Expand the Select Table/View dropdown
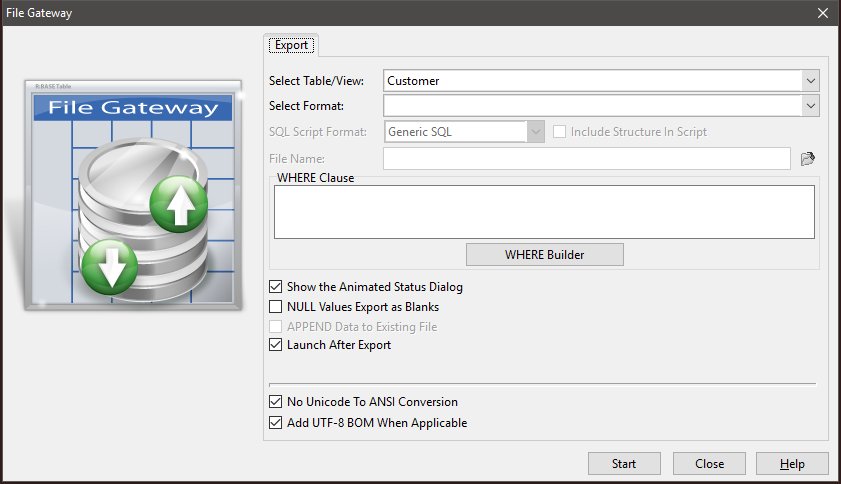 pyautogui.click(x=810, y=81)
